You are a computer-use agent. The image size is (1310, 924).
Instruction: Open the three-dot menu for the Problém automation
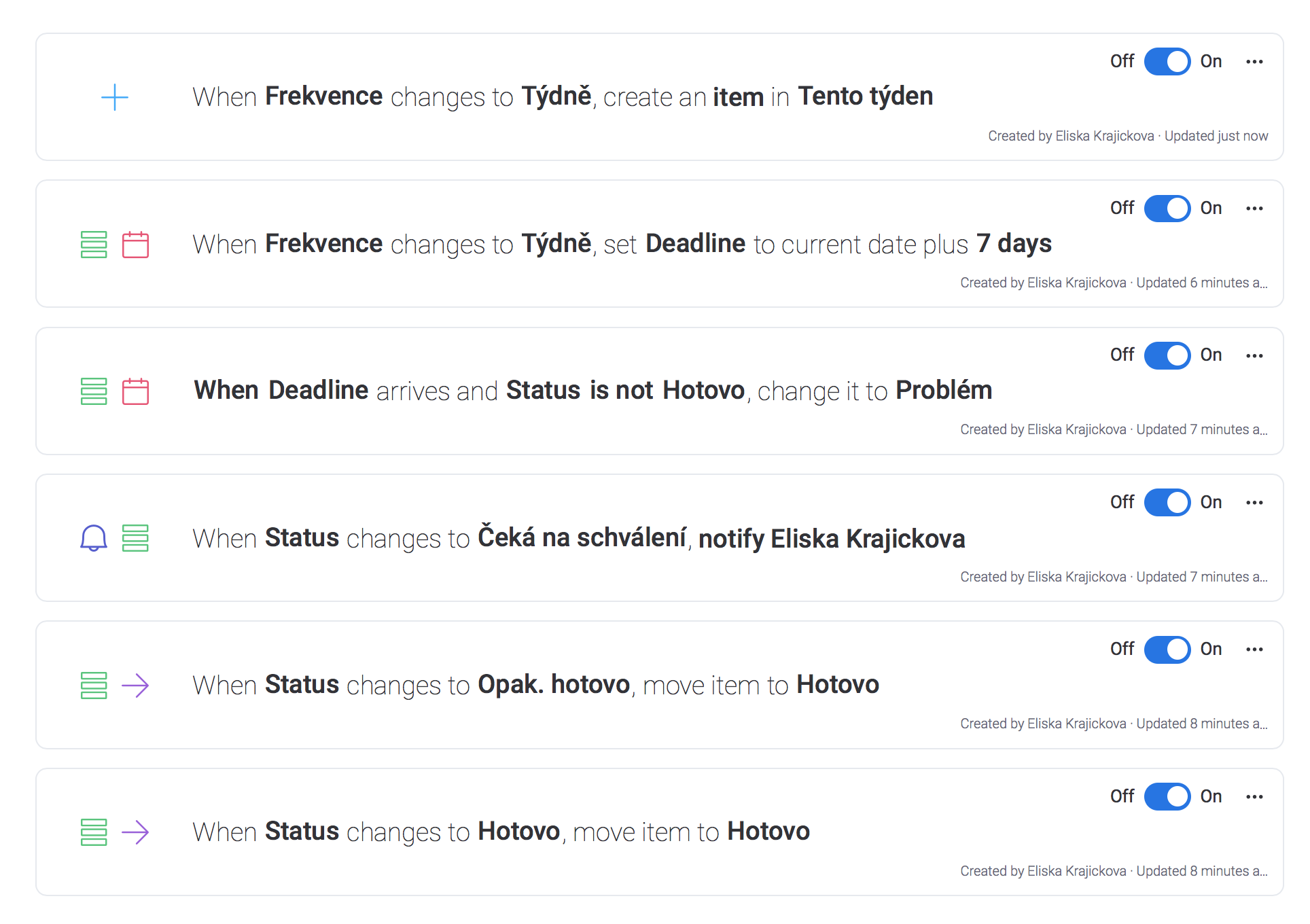pos(1254,355)
